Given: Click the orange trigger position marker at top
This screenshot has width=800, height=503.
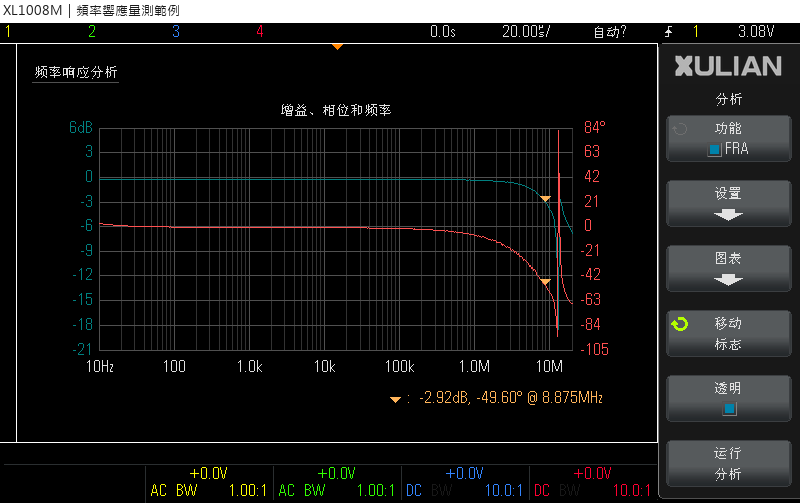Looking at the screenshot, I should coord(337,46).
